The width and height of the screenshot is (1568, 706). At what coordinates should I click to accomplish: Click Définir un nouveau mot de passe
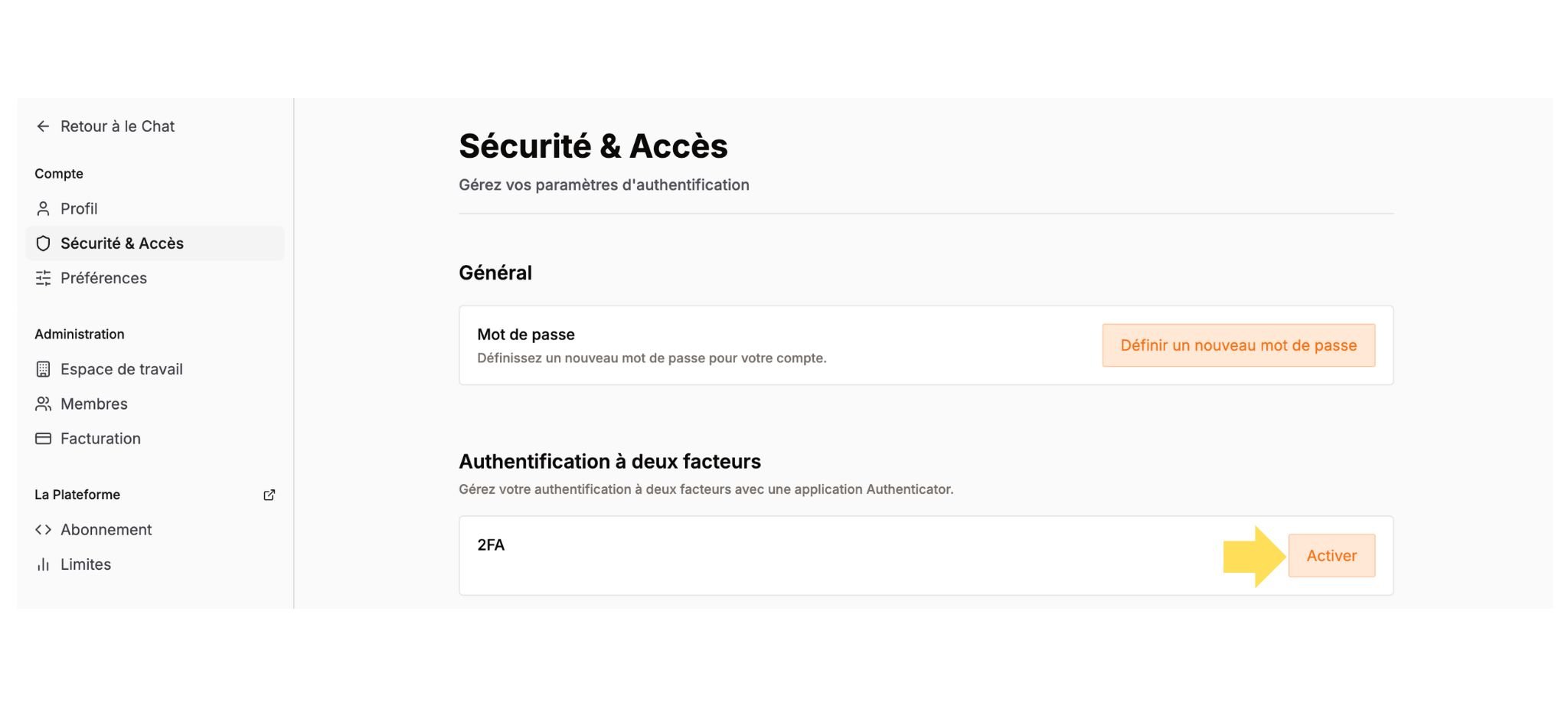pos(1238,345)
